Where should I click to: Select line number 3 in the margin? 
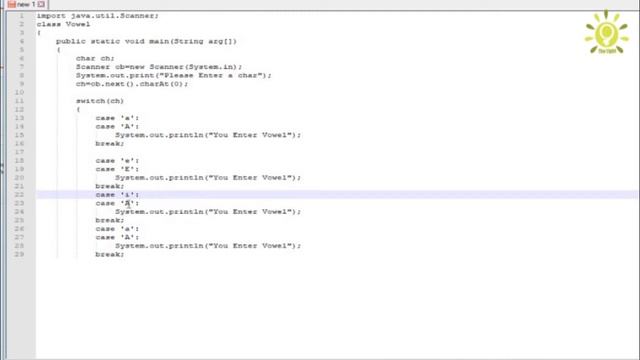click(x=22, y=33)
